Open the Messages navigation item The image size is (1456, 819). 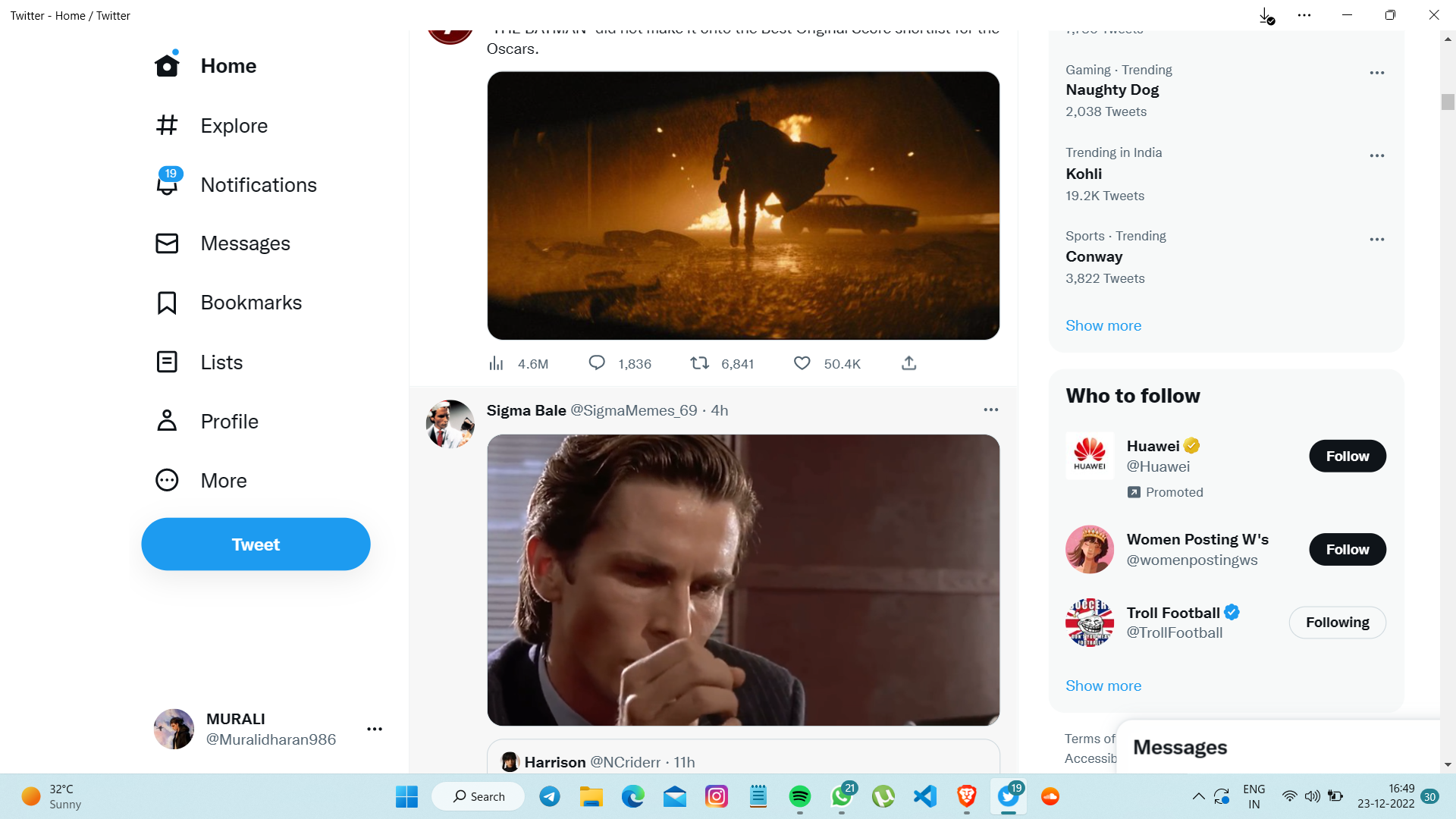click(x=223, y=243)
